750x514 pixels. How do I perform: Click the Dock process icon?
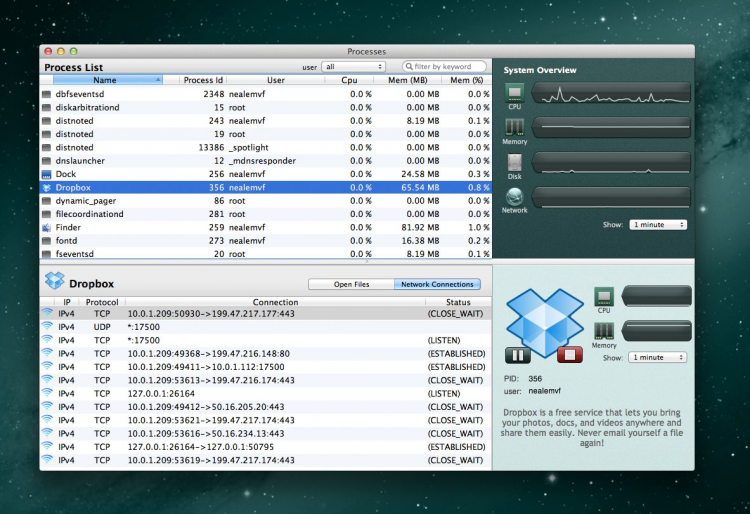pos(46,174)
